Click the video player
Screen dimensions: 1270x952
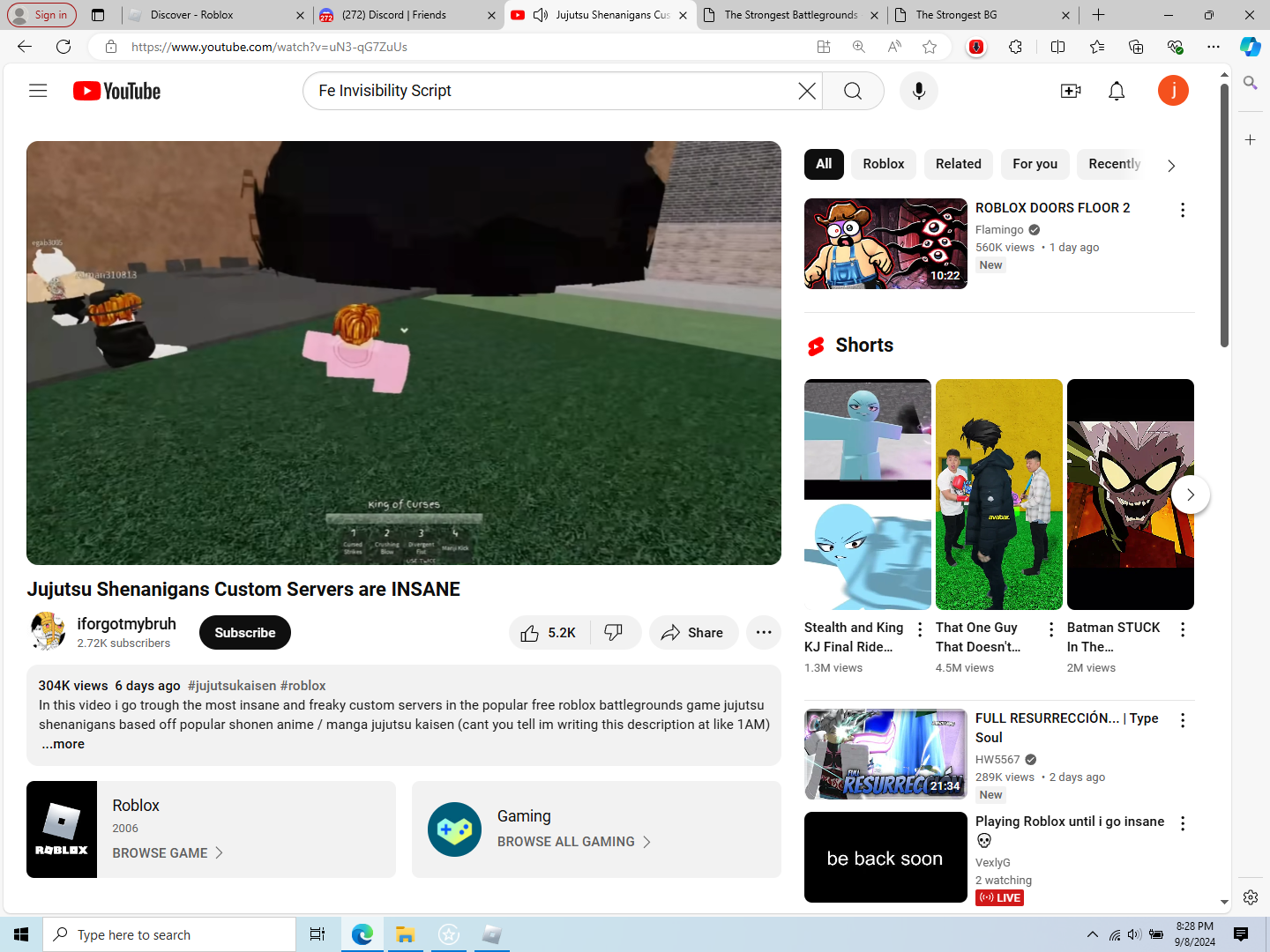[x=404, y=353]
